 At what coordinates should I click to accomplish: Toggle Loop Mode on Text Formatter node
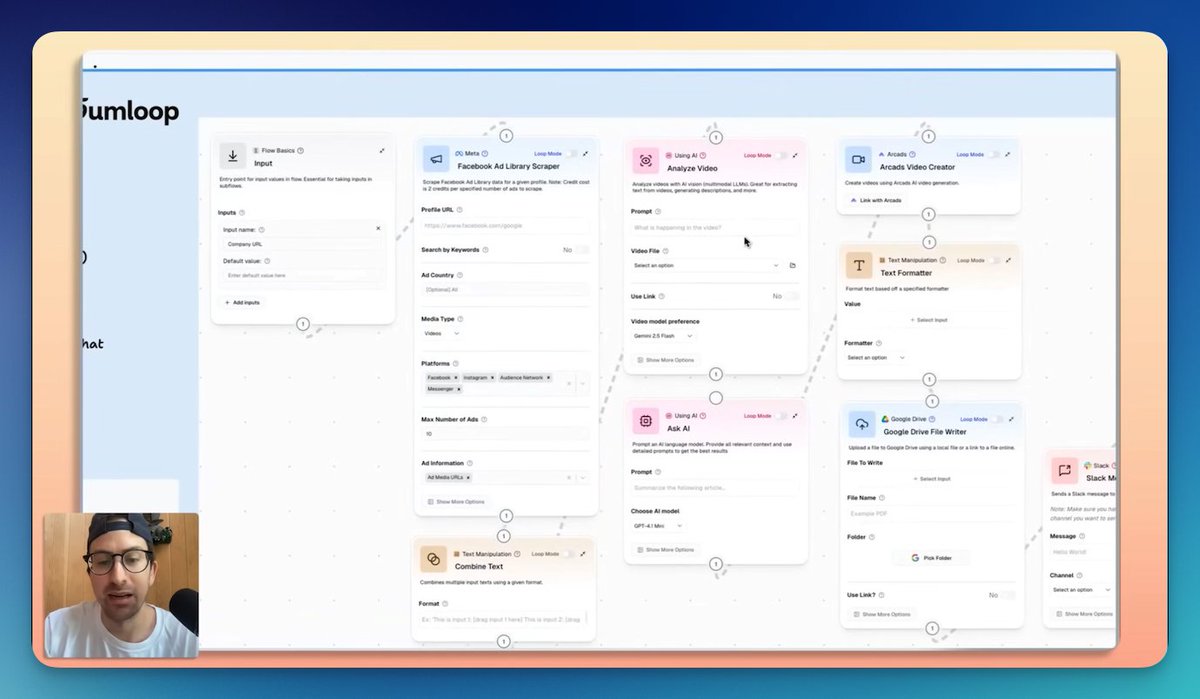pyautogui.click(x=995, y=260)
